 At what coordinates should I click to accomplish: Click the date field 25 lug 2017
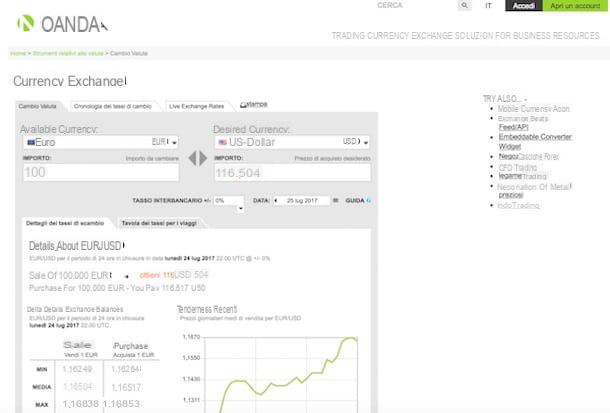[x=302, y=201]
